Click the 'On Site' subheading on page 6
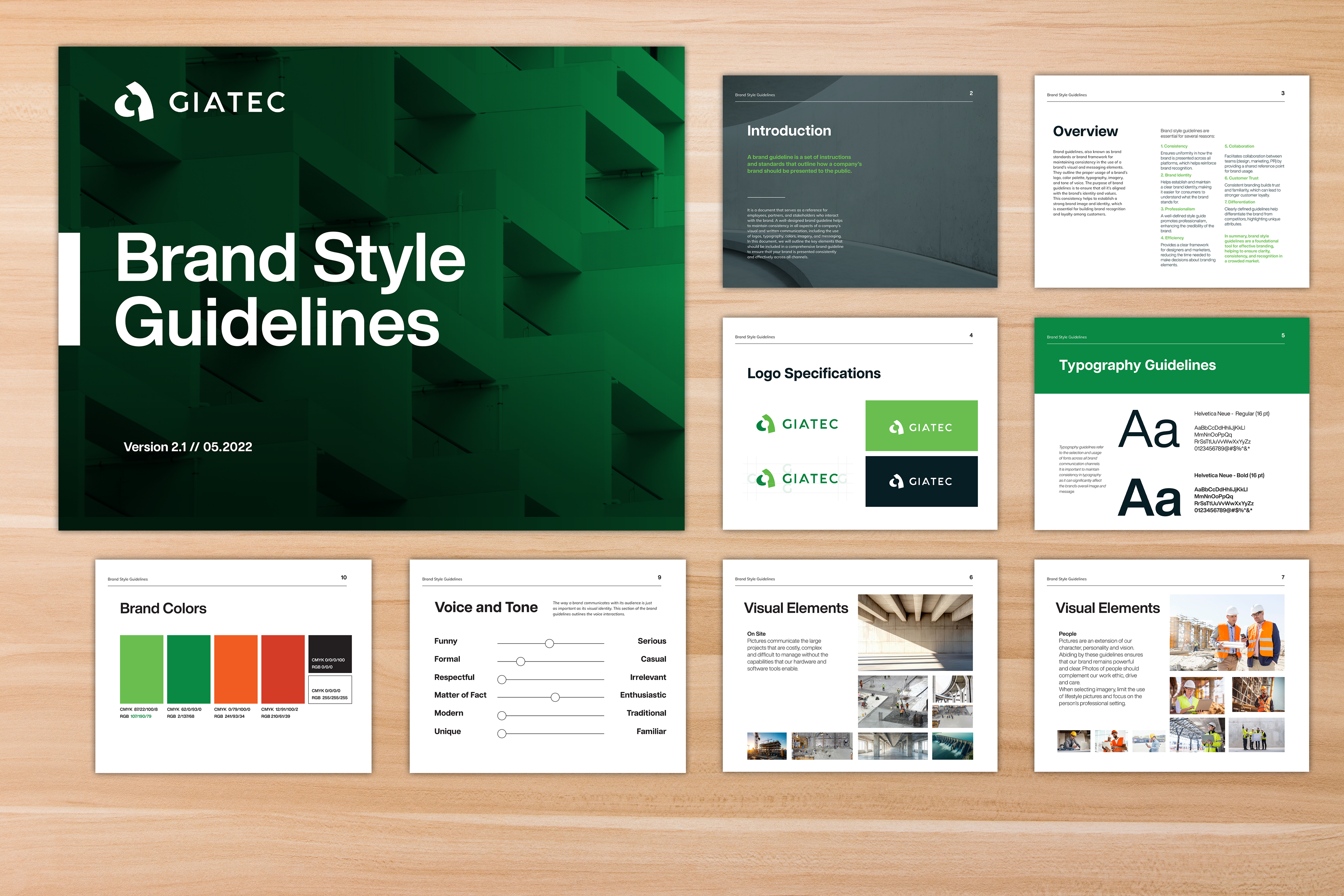 756,634
